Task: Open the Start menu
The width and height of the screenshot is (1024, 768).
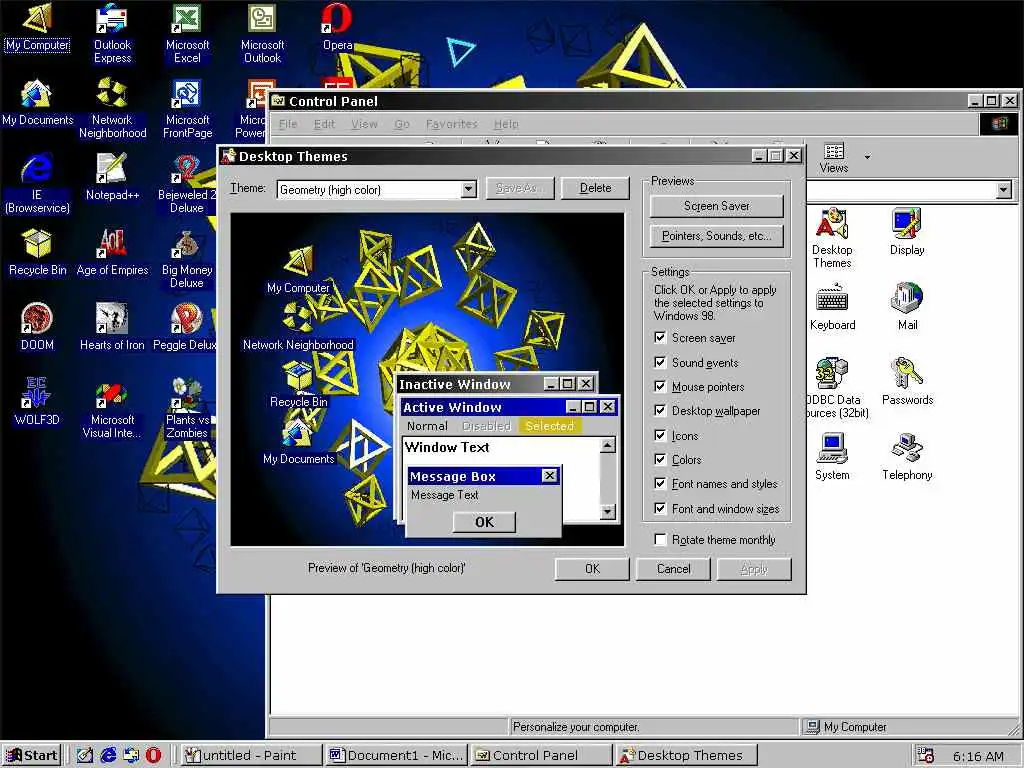Action: pos(31,756)
